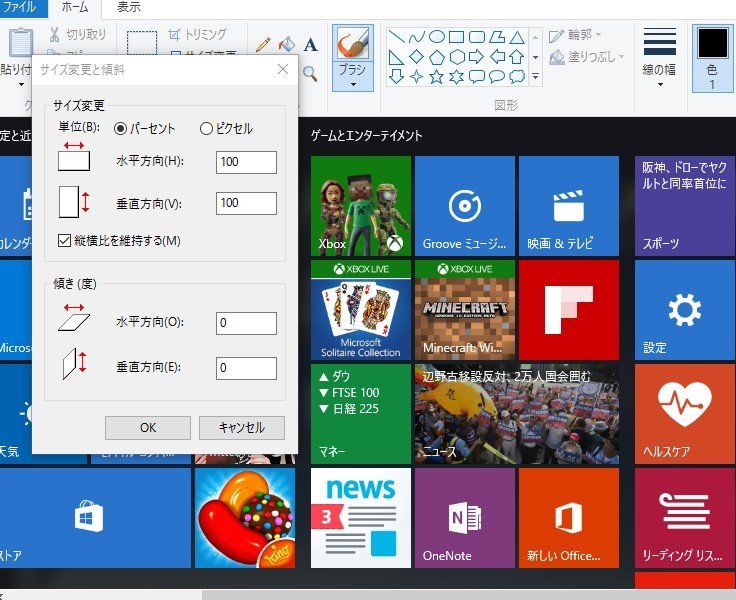Select the ピクセル radio button
The image size is (736, 600).
tap(207, 128)
